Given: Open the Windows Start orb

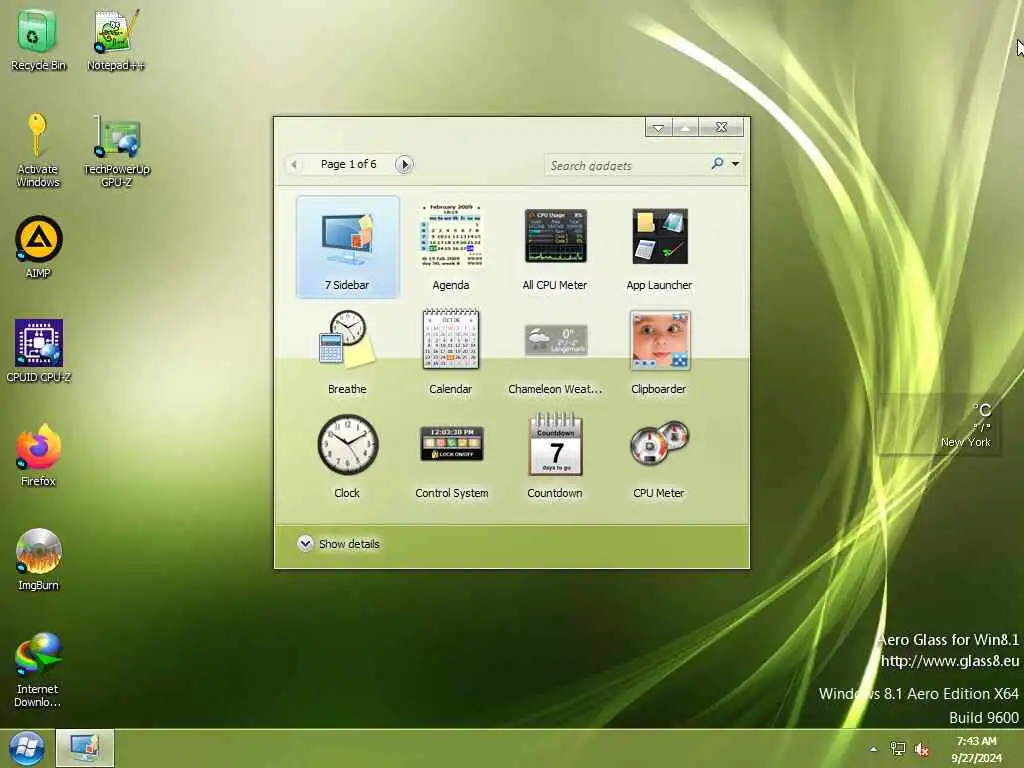Looking at the screenshot, I should click(27, 748).
